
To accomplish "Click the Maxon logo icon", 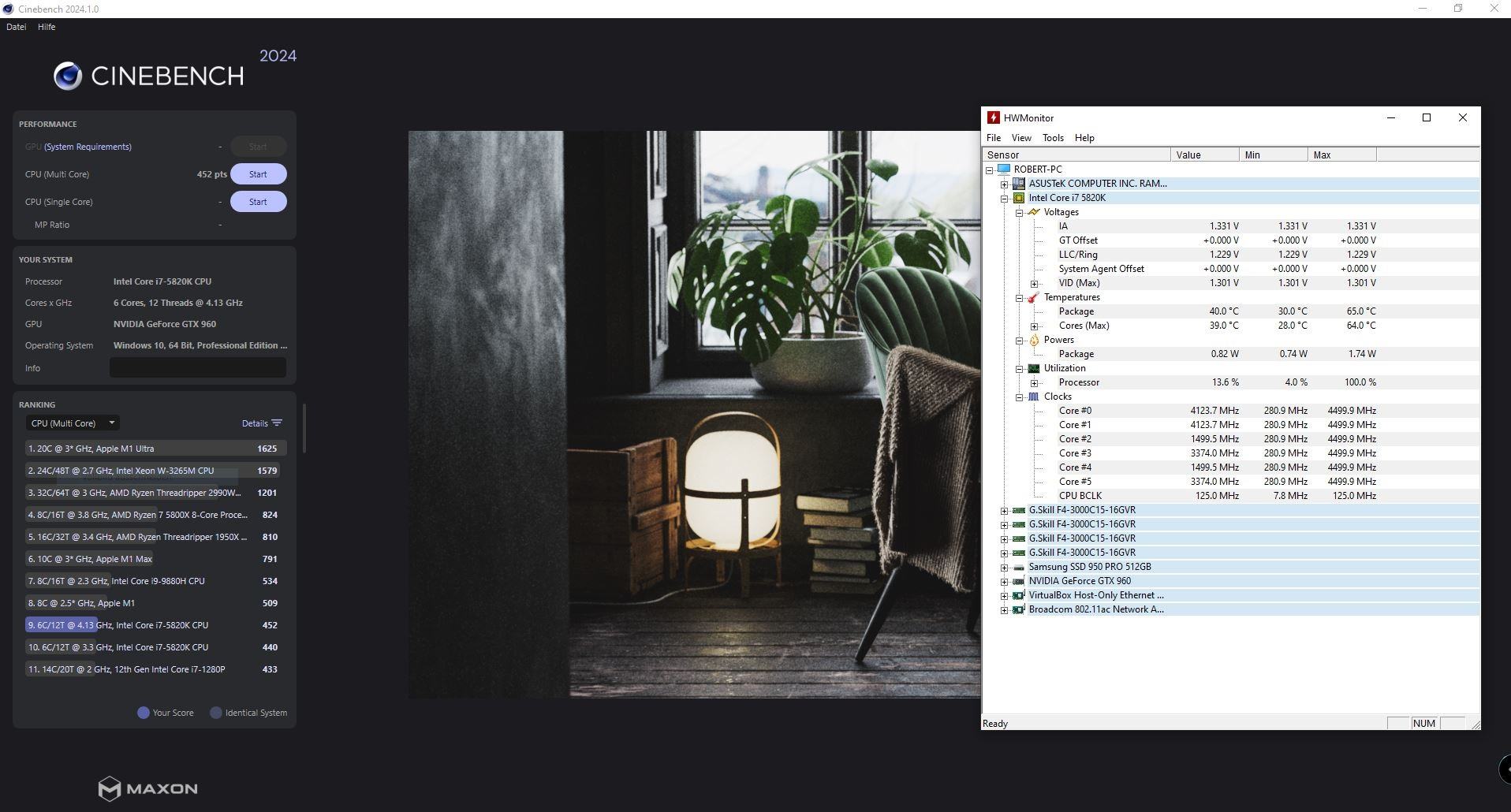I will pyautogui.click(x=110, y=788).
